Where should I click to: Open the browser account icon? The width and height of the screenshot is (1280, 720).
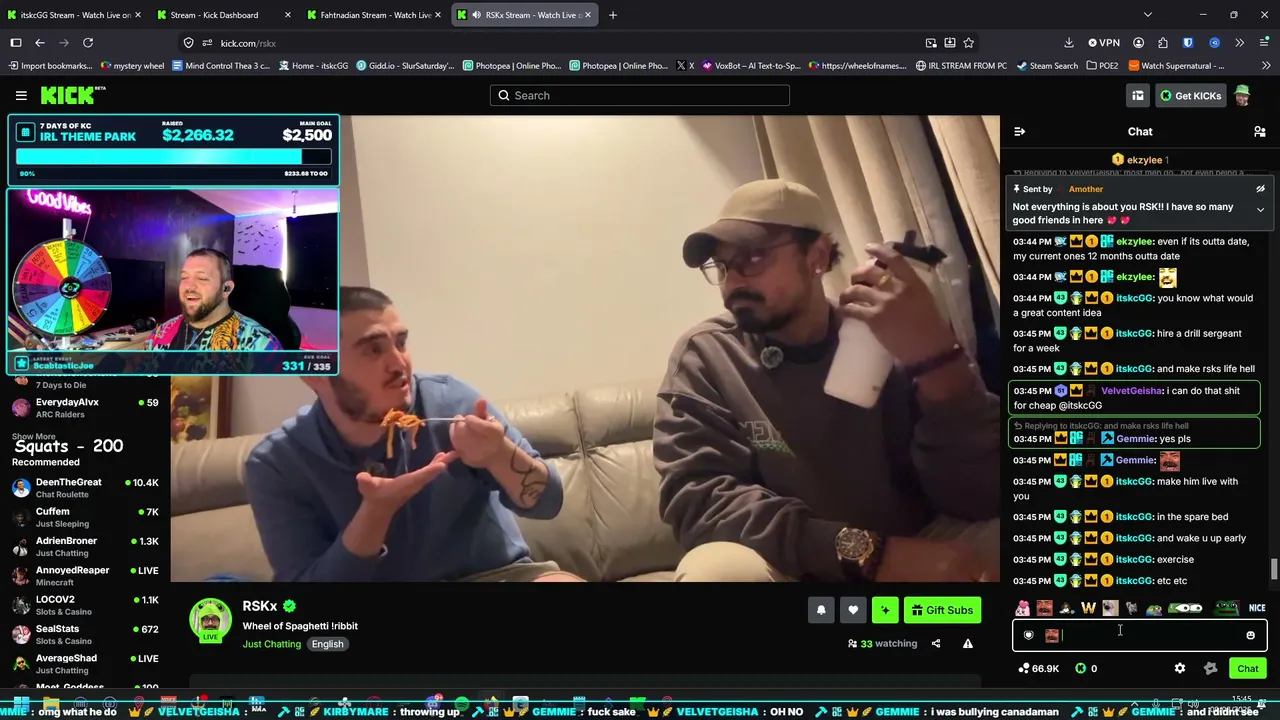[x=1138, y=43]
